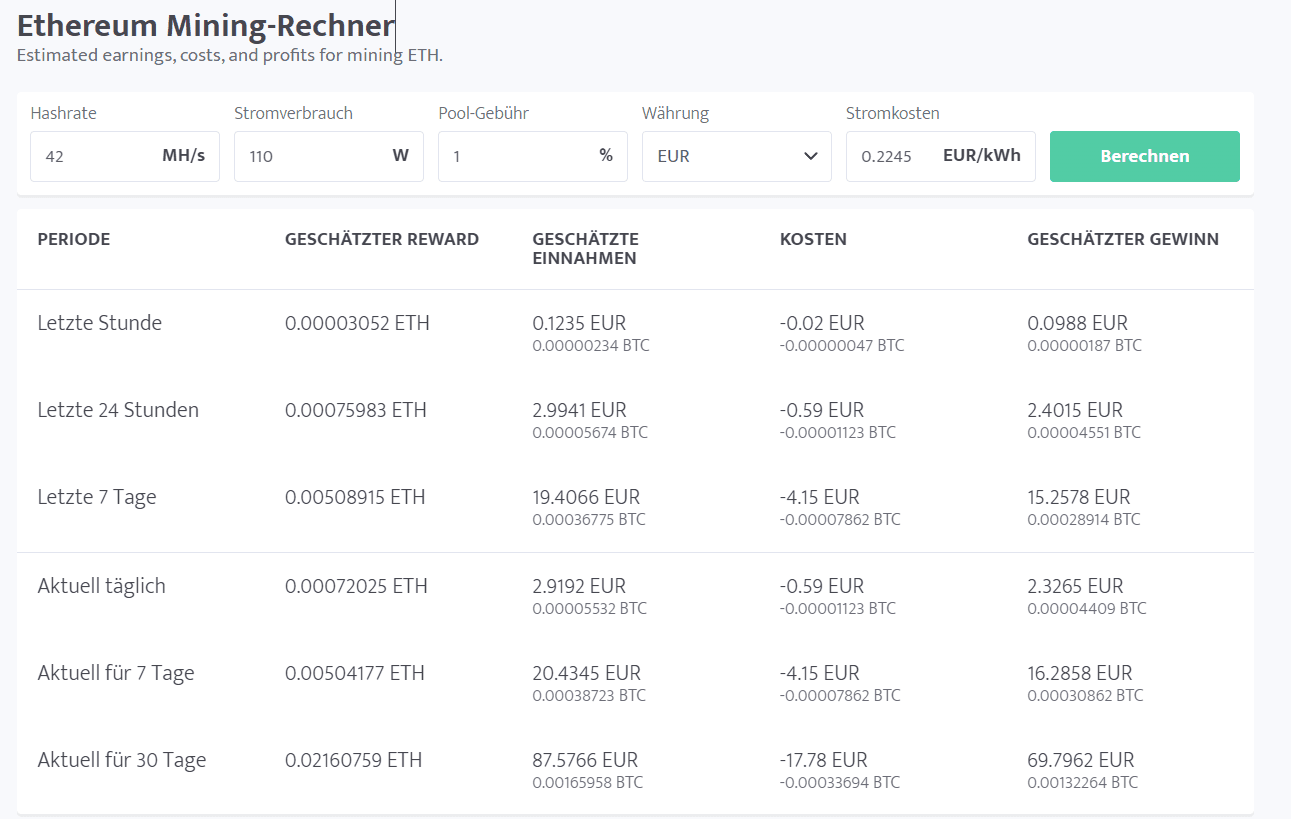Click the Pool-Gebühr field showing 1

[533, 156]
